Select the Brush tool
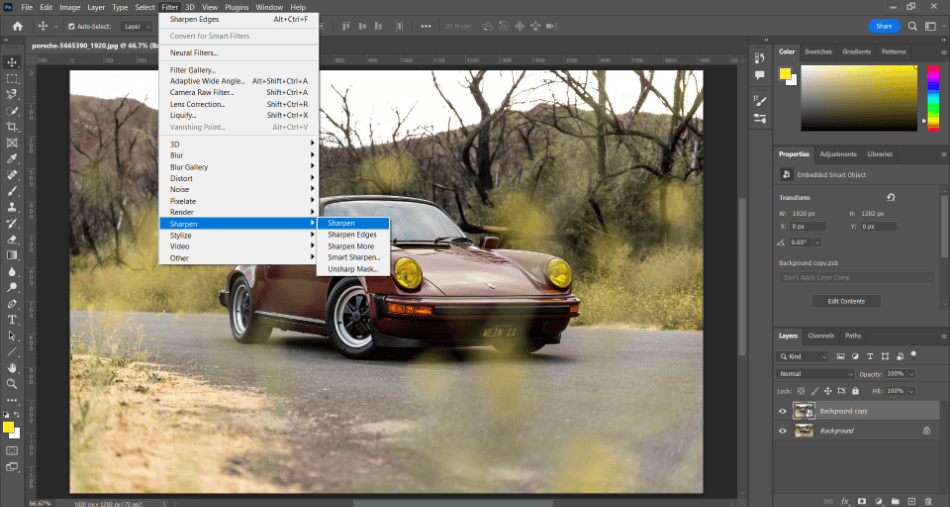The height and width of the screenshot is (507, 950). (x=12, y=191)
